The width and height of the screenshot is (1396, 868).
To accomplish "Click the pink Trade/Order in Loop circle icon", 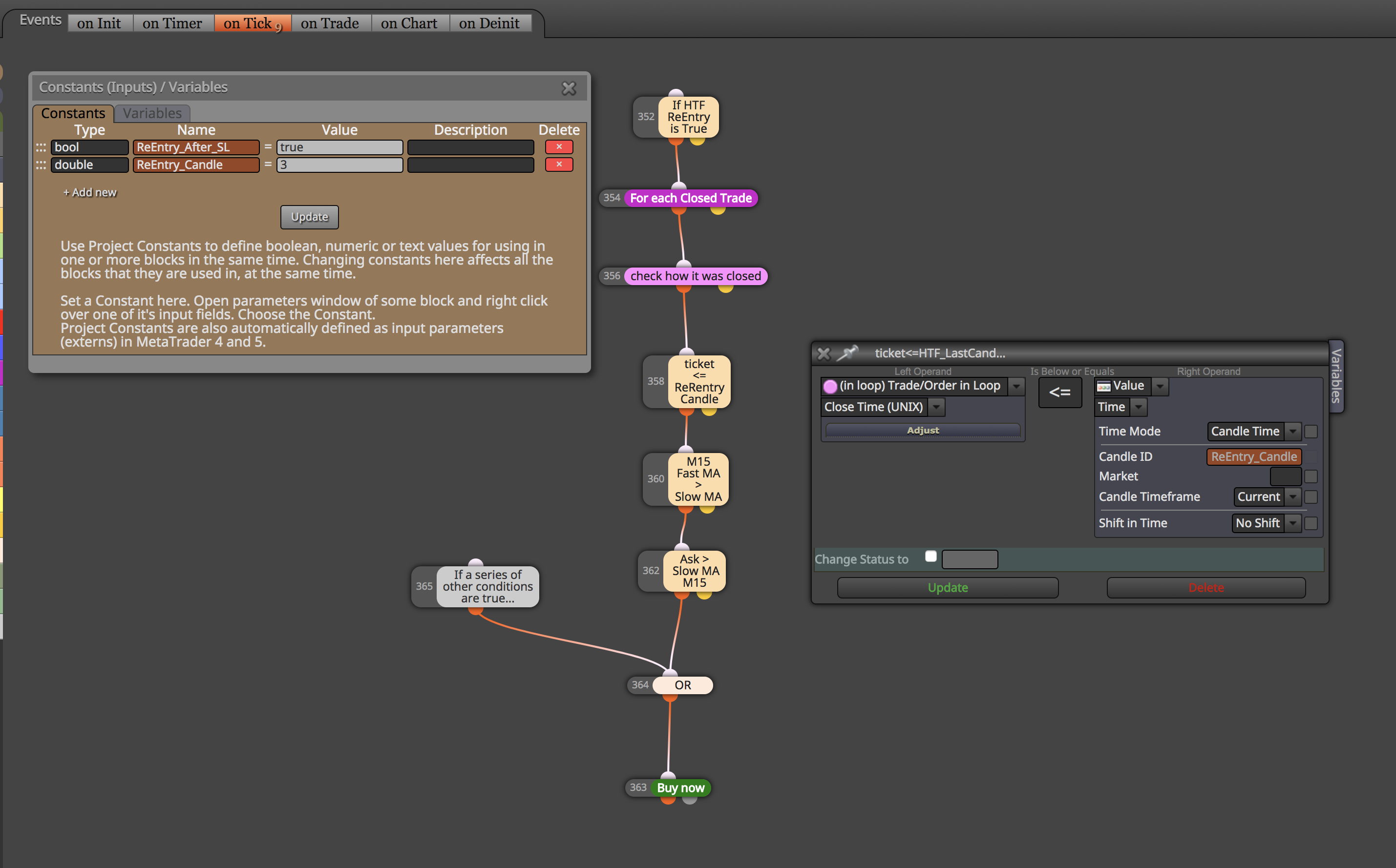I will [x=830, y=386].
